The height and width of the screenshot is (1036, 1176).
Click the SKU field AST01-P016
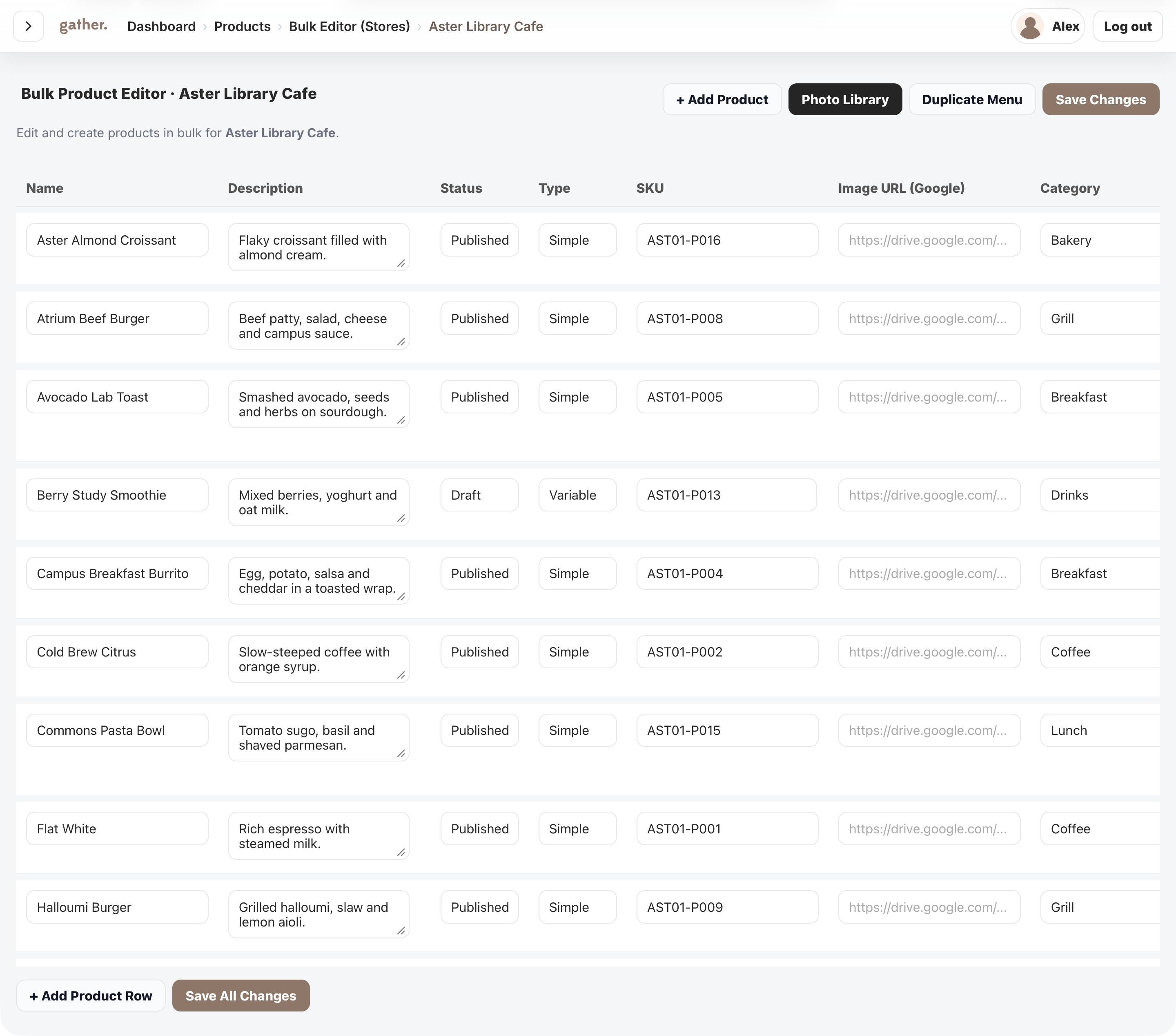point(727,240)
